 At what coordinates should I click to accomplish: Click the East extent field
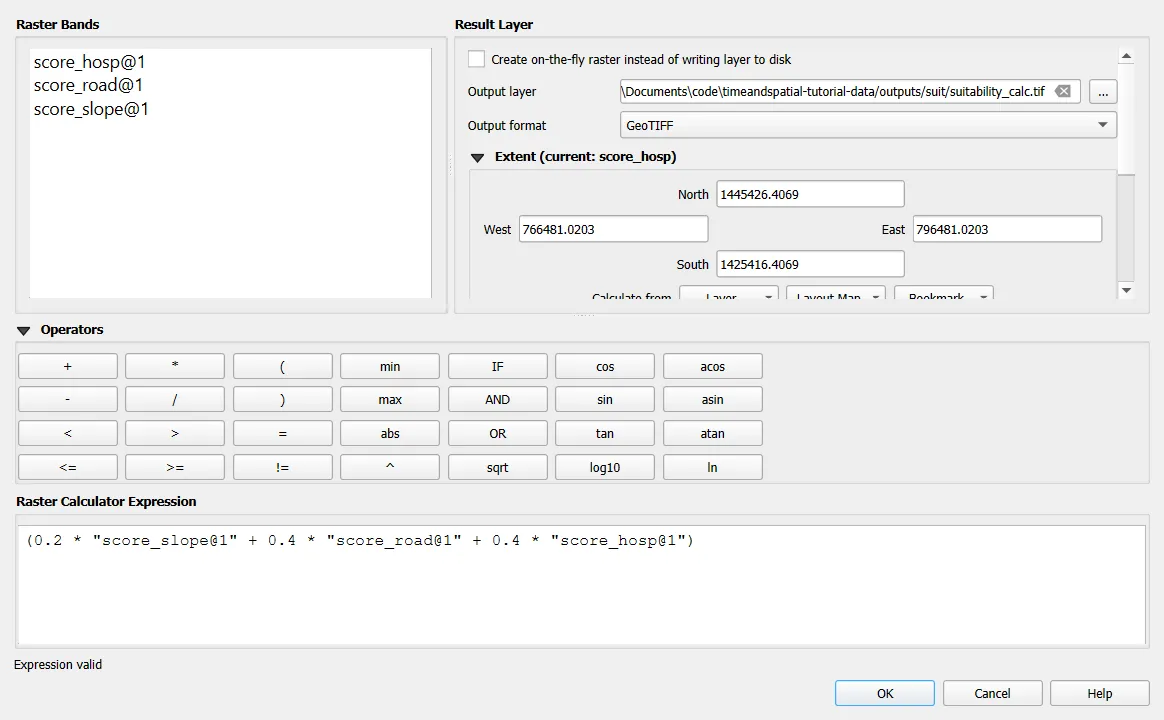[x=1007, y=229]
